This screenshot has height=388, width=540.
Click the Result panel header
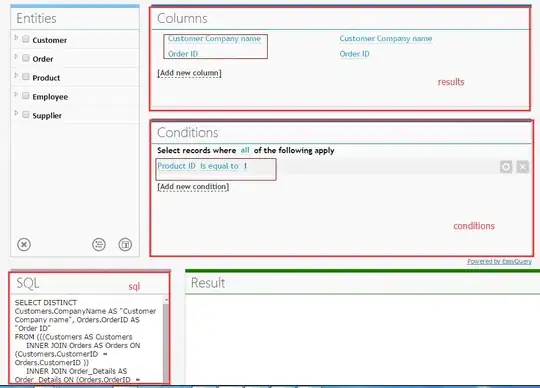(208, 283)
